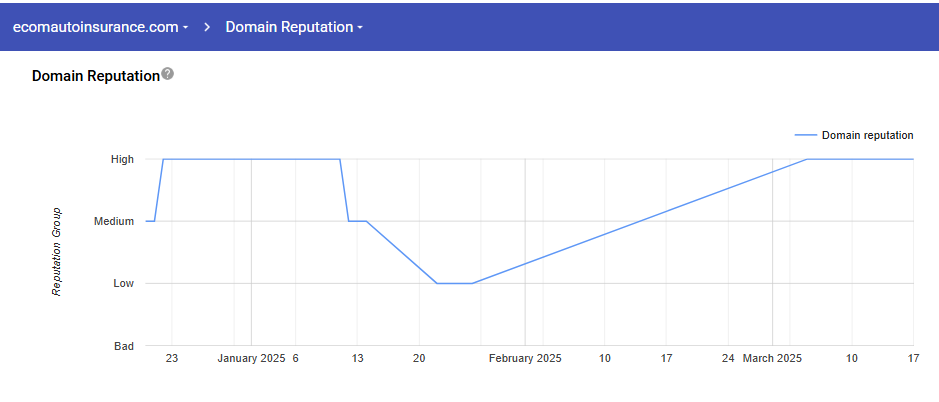The width and height of the screenshot is (939, 402).
Task: Click the Domain Reputation section heading
Action: pos(95,76)
